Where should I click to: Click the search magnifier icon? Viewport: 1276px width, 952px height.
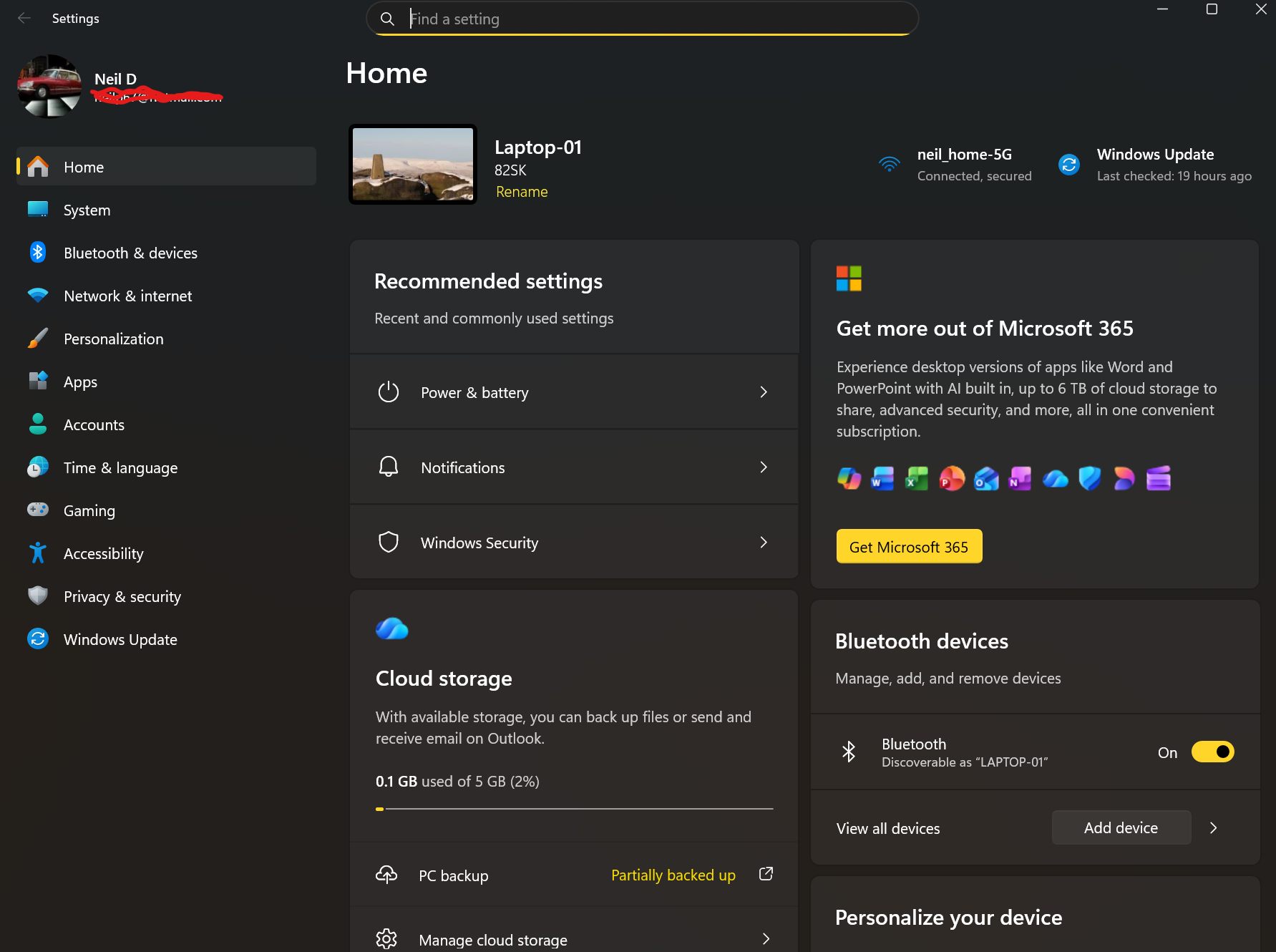[387, 19]
